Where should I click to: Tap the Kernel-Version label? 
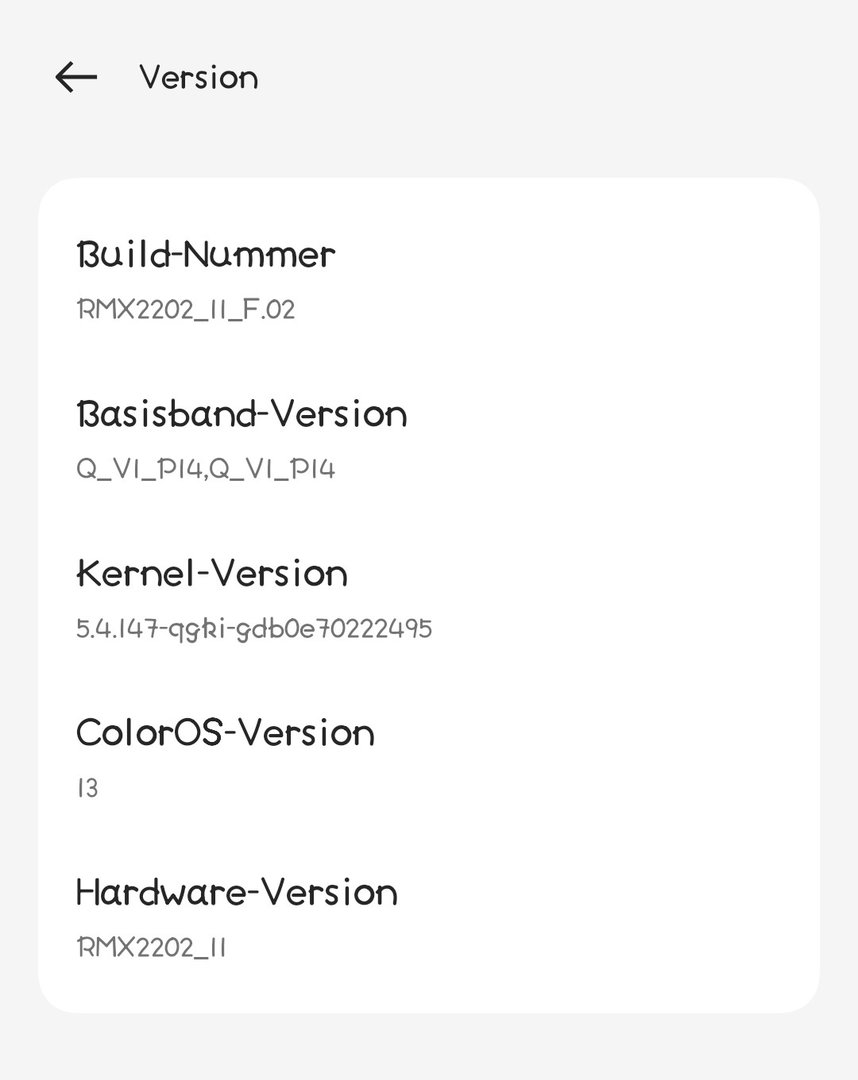point(212,574)
